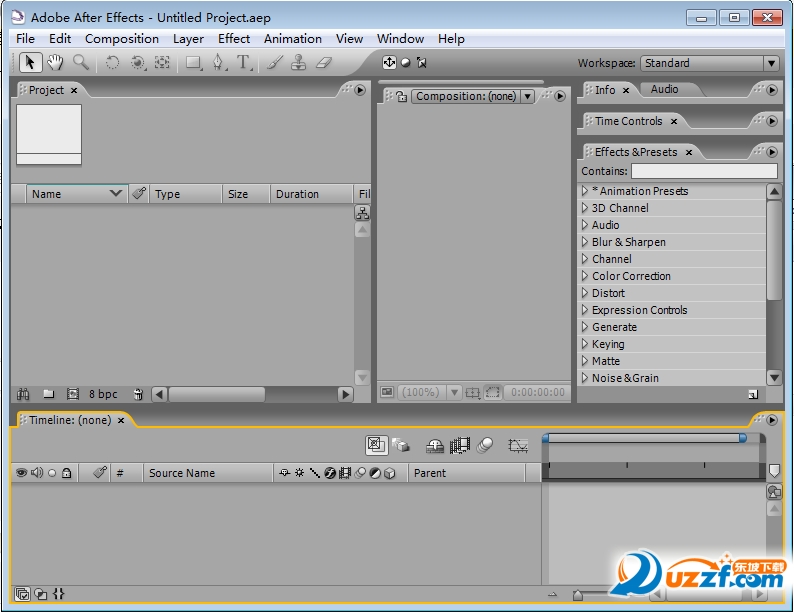Click the Label tag column in Timeline
This screenshot has width=794, height=612.
(100, 473)
